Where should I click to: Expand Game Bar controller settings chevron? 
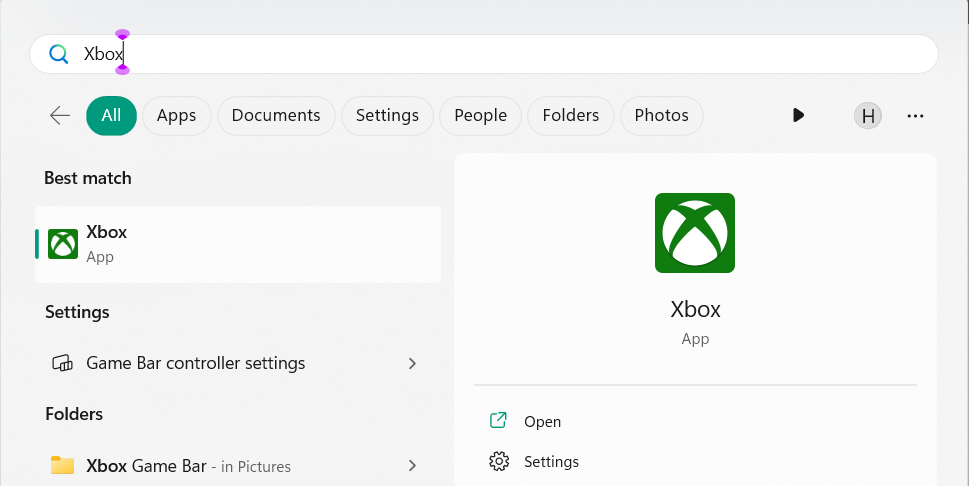coord(412,364)
